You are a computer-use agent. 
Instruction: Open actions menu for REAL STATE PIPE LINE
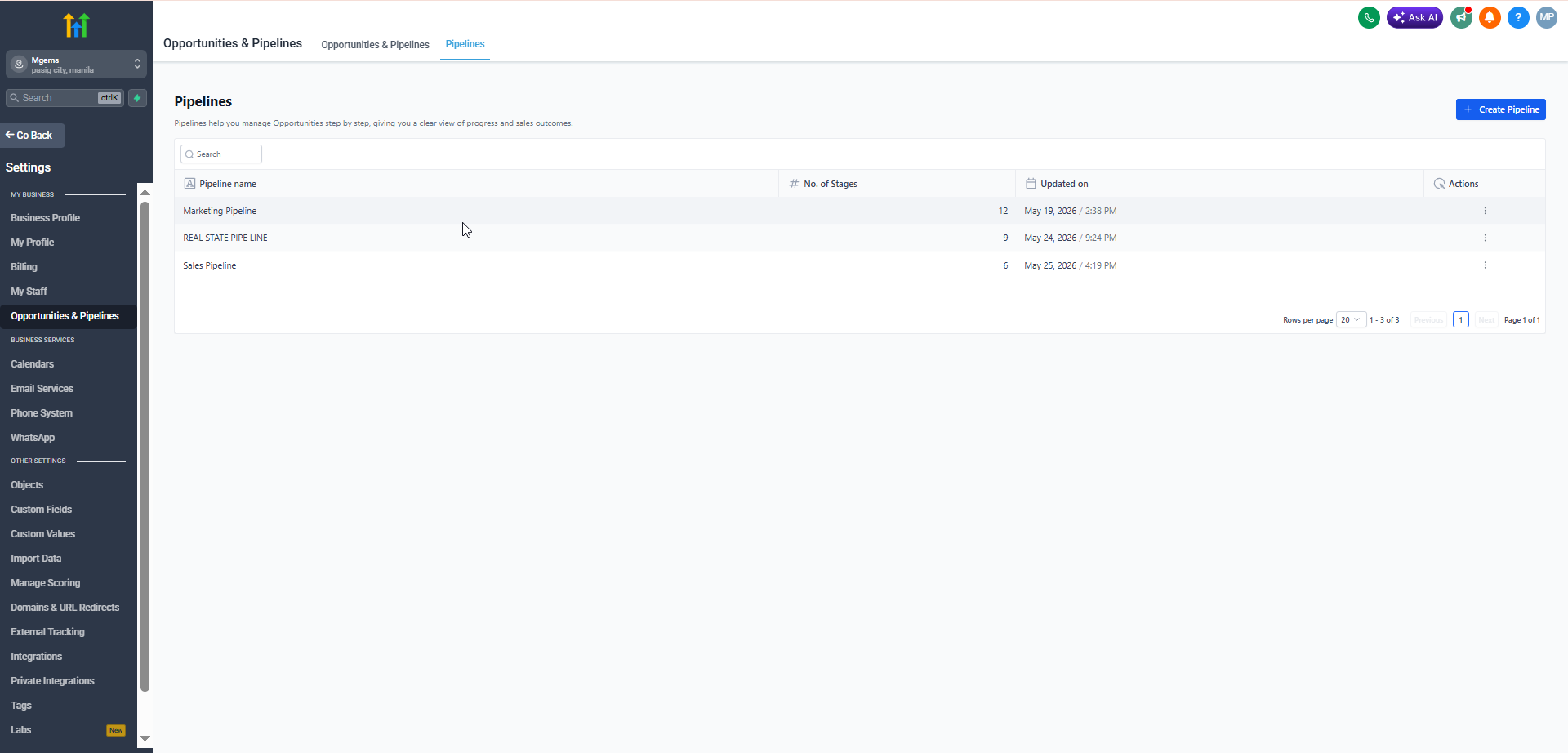[x=1485, y=238]
